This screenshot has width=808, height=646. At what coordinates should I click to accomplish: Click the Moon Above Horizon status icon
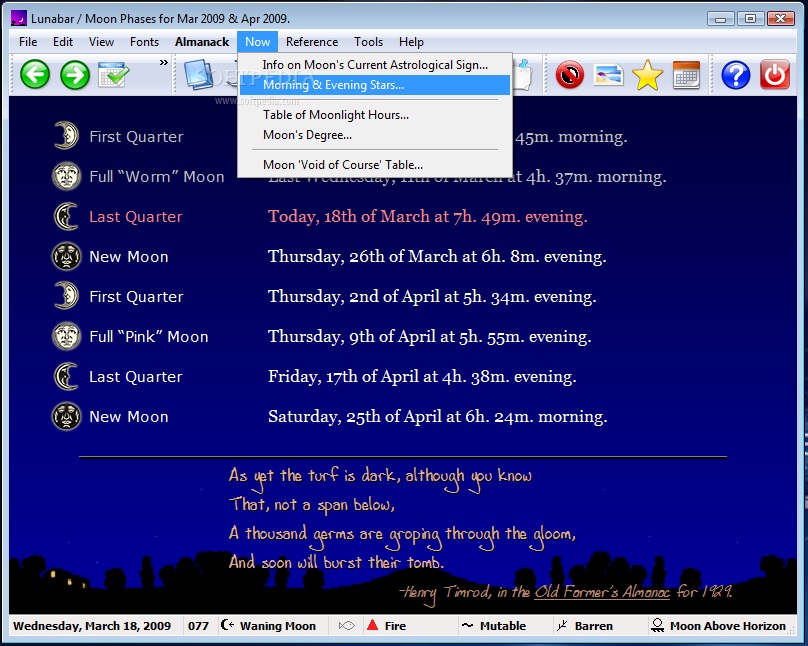(658, 625)
